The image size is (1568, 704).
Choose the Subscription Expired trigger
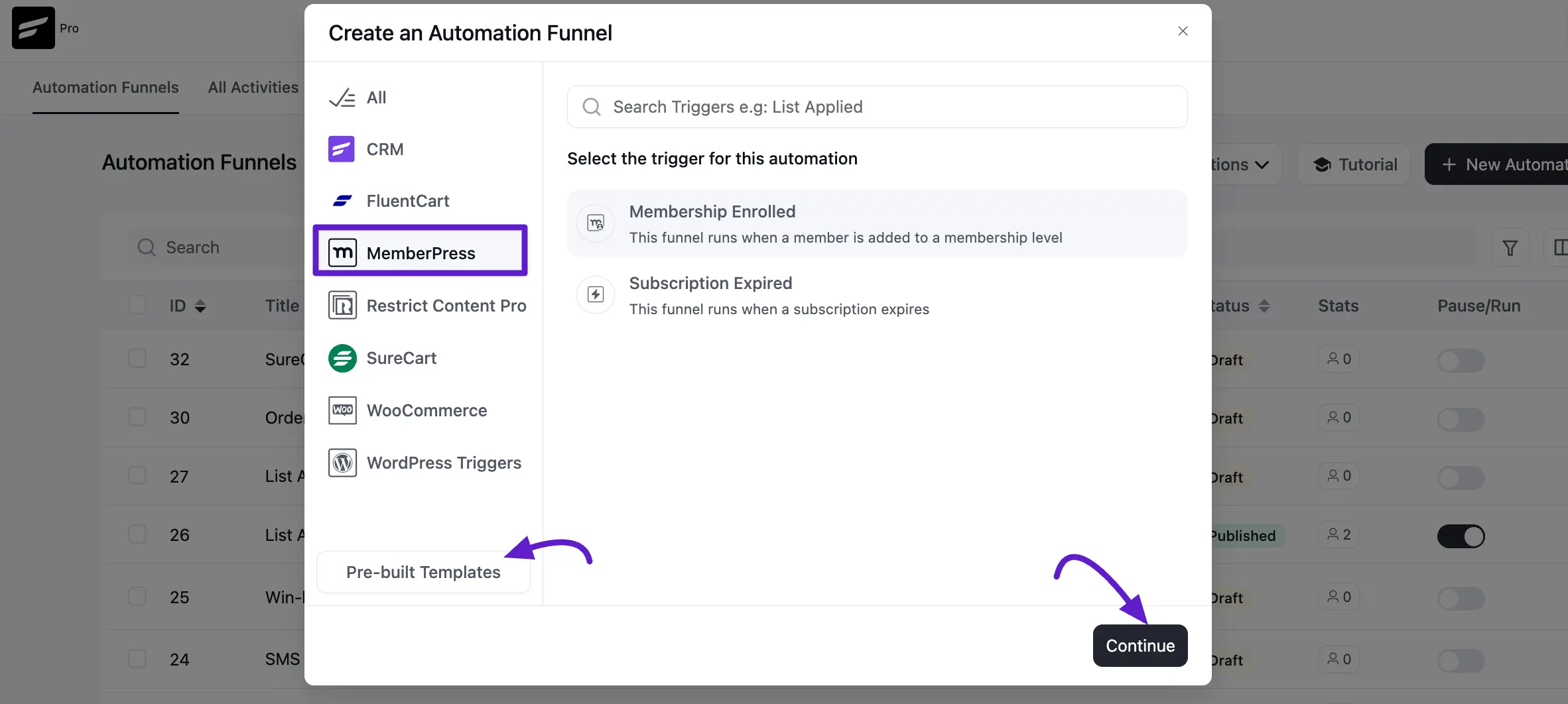click(877, 295)
